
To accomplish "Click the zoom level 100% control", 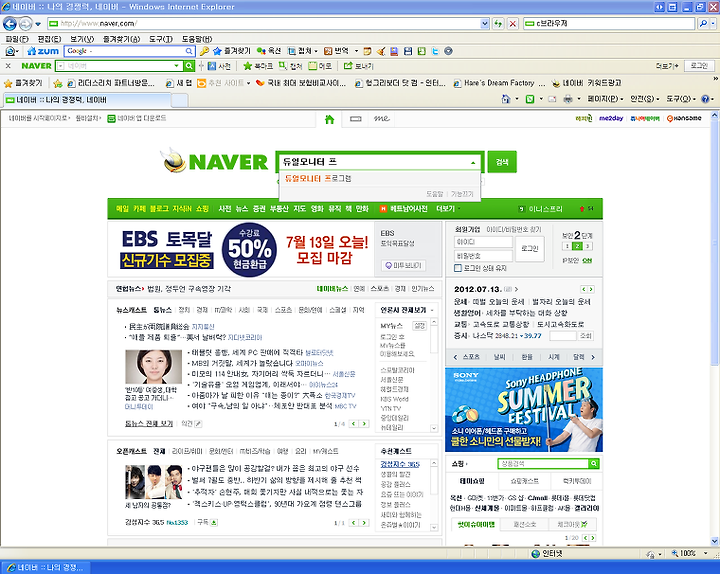I will pos(690,553).
